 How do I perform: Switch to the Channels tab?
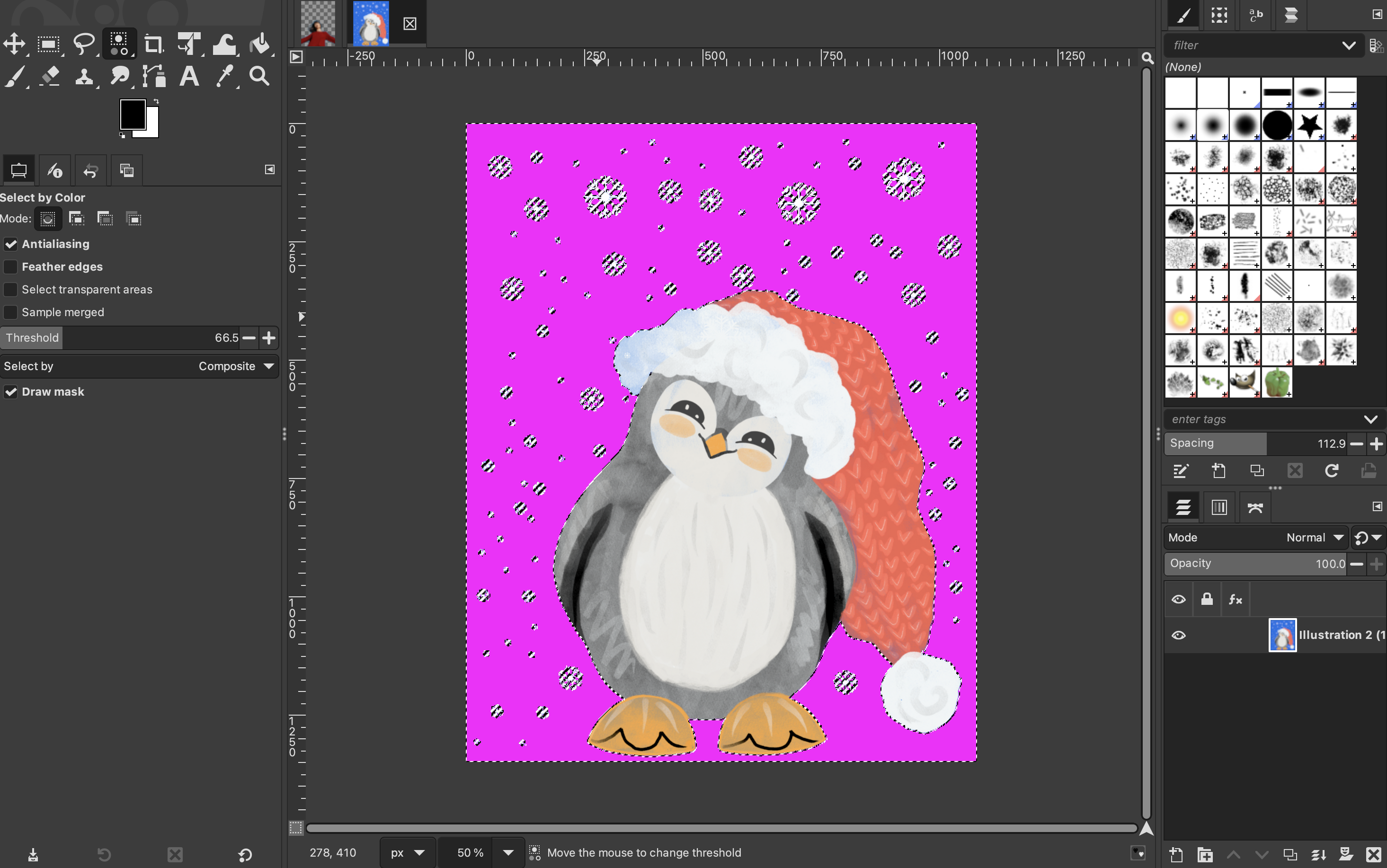1219,507
